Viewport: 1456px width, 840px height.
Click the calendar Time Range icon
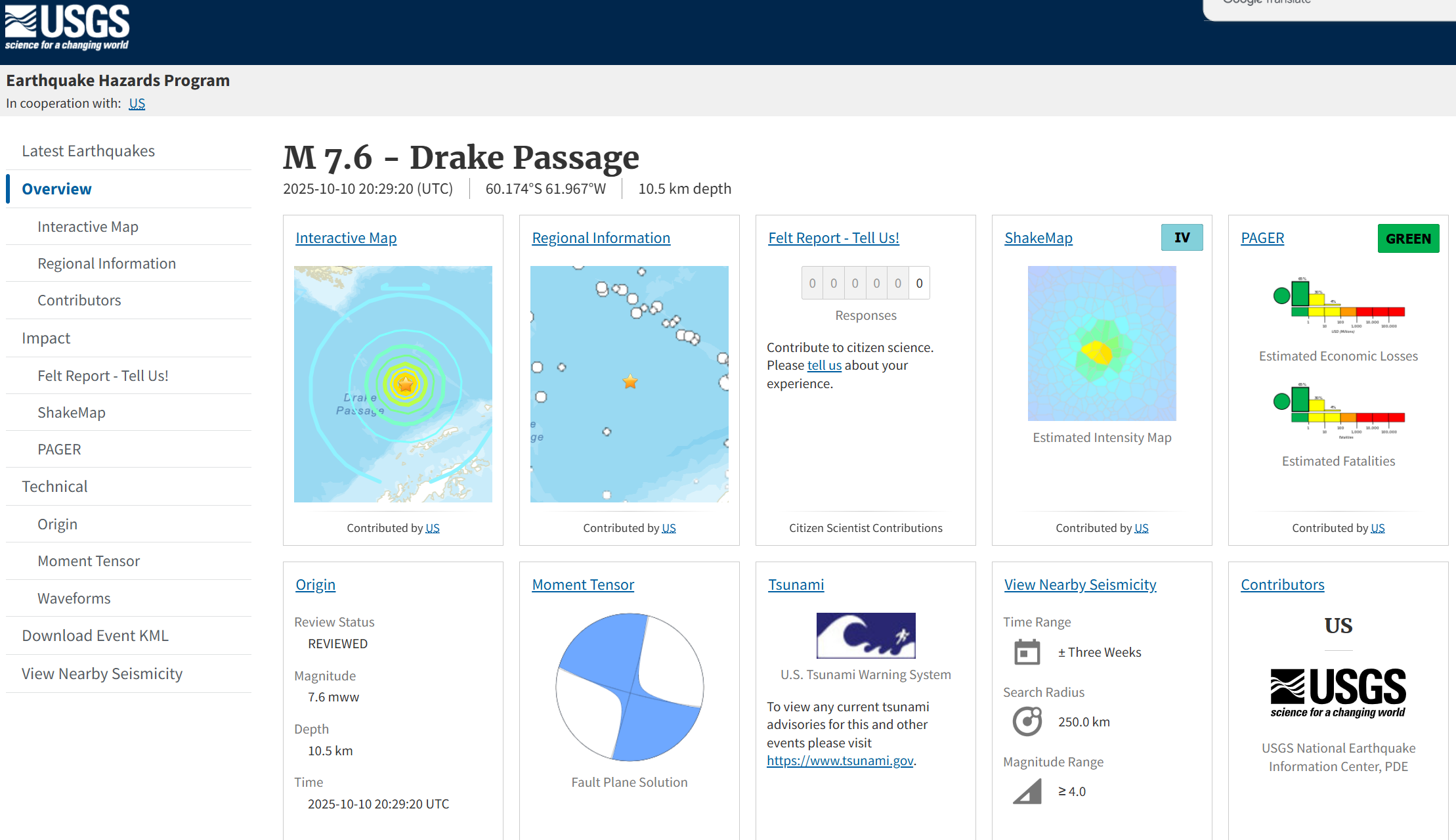[x=1027, y=652]
